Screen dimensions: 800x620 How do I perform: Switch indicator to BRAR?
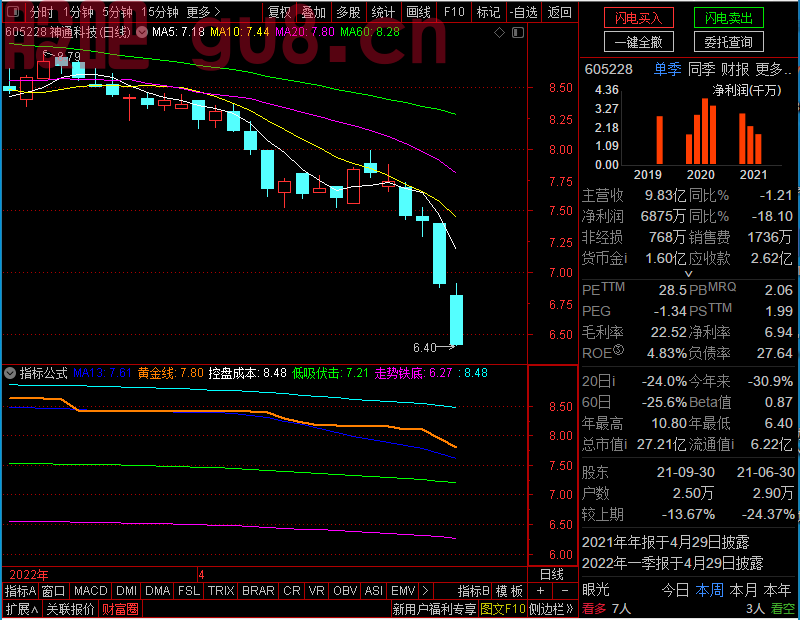click(258, 591)
